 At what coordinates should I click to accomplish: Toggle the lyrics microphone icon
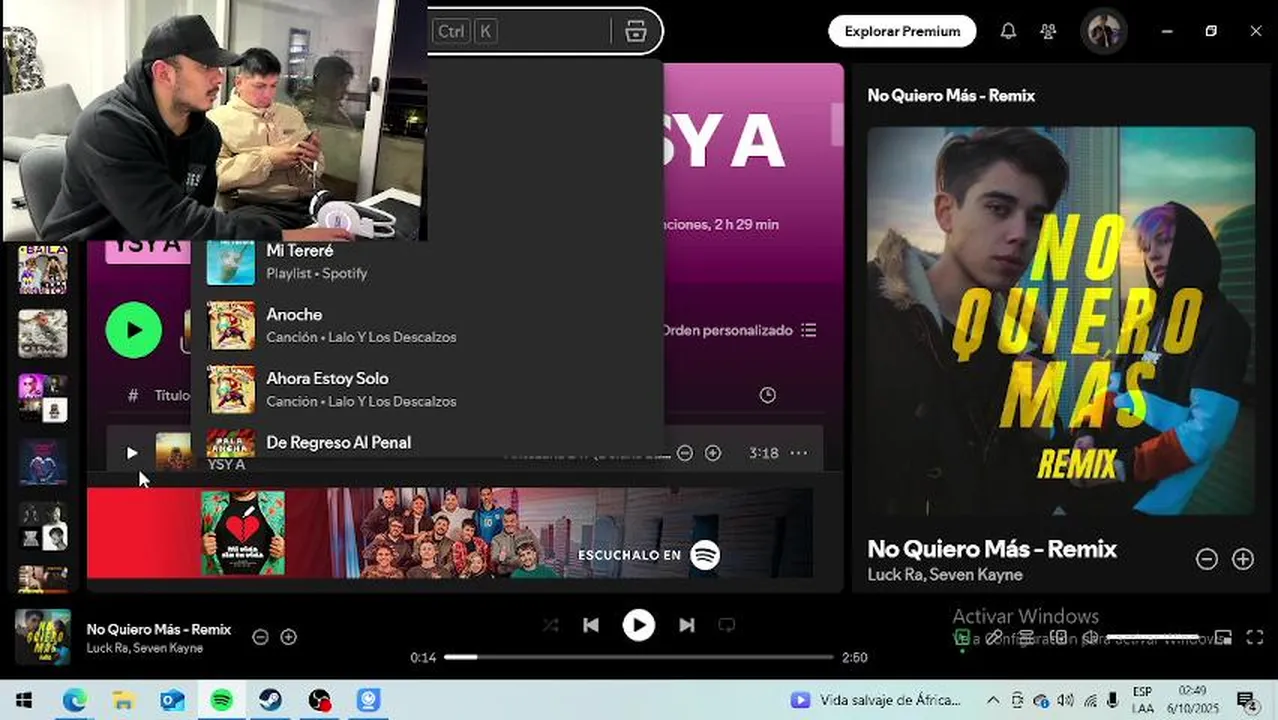tap(994, 637)
